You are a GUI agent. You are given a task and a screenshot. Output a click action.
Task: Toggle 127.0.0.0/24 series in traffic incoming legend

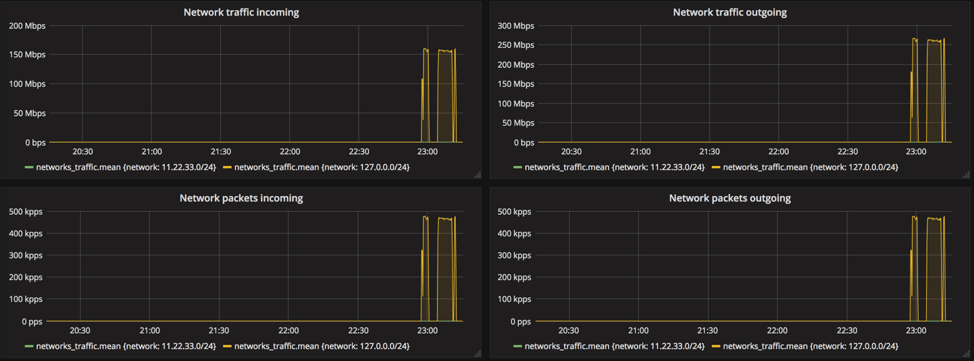click(322, 167)
